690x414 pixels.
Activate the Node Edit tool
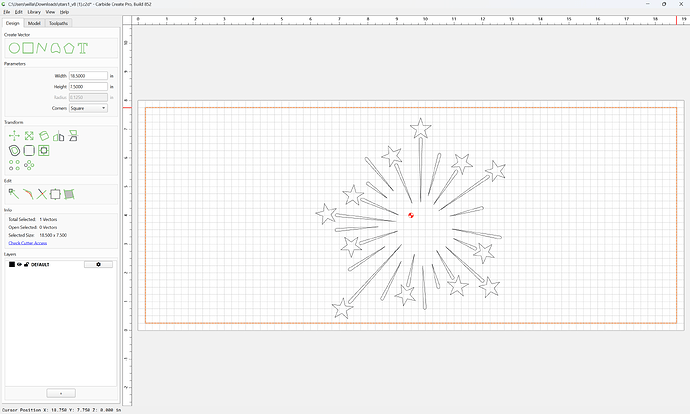pos(14,194)
